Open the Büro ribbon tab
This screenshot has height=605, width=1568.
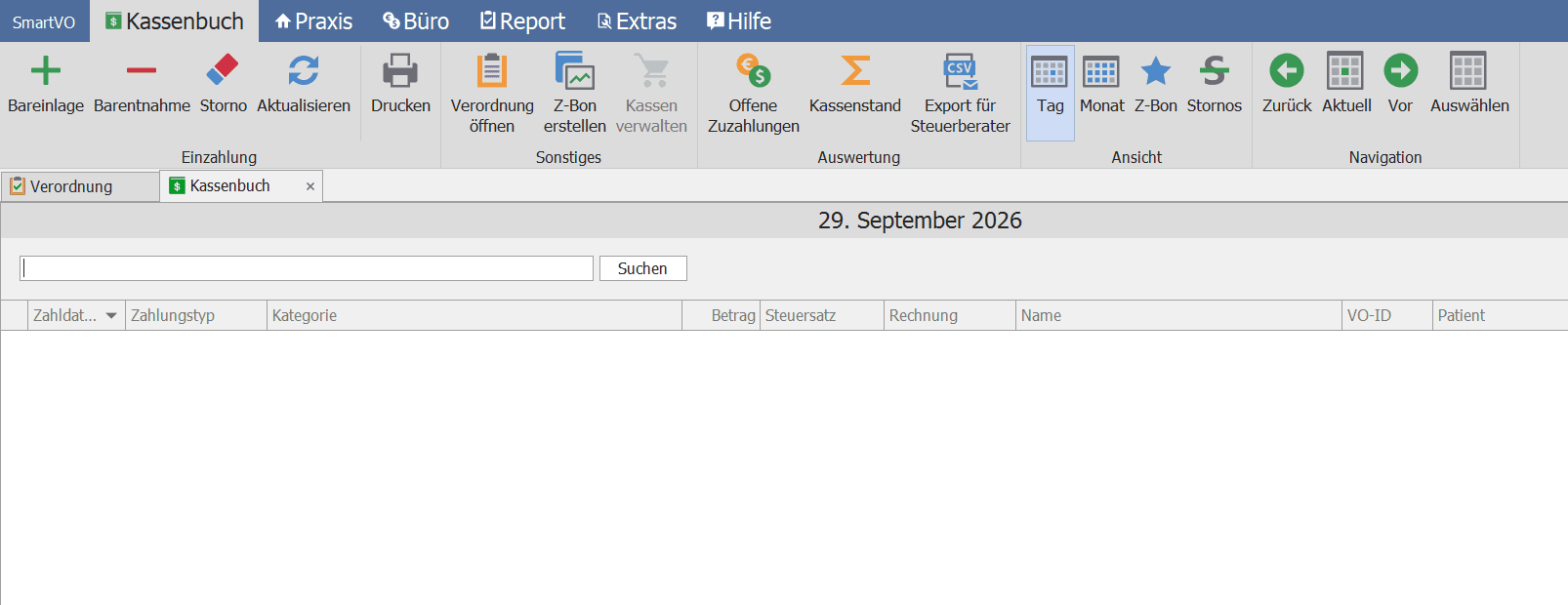[x=416, y=21]
